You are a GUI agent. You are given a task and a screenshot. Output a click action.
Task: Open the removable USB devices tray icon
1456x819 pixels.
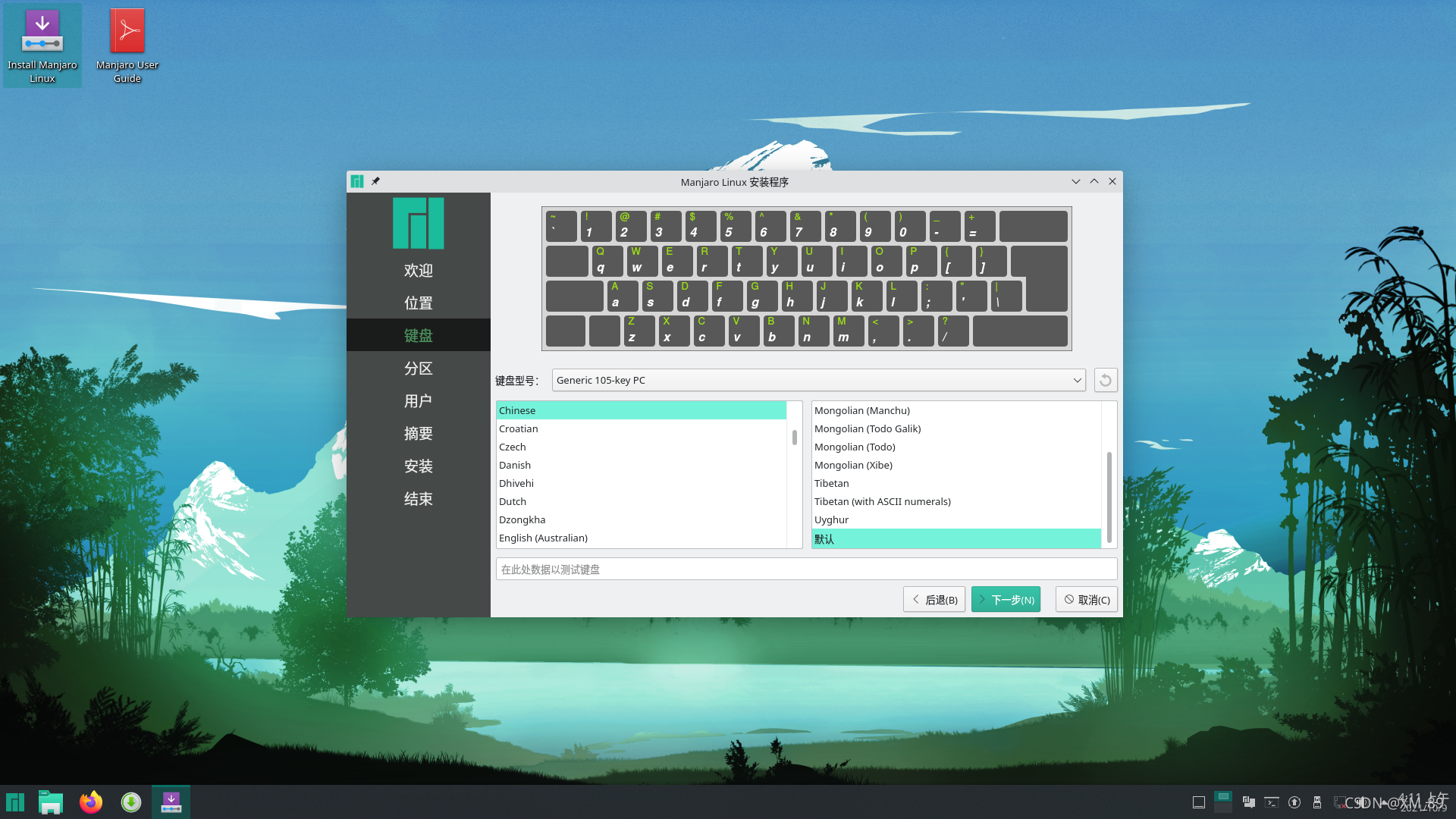[1317, 802]
